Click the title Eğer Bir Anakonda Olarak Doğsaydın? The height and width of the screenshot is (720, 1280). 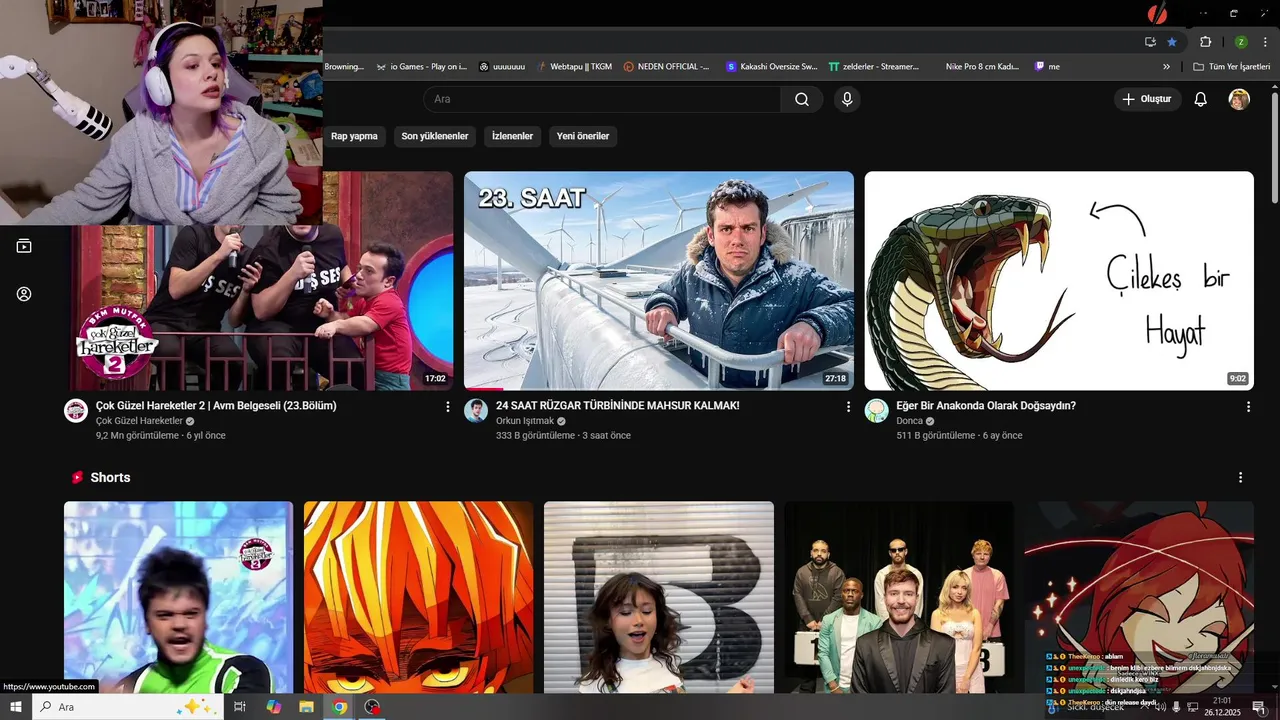(986, 406)
